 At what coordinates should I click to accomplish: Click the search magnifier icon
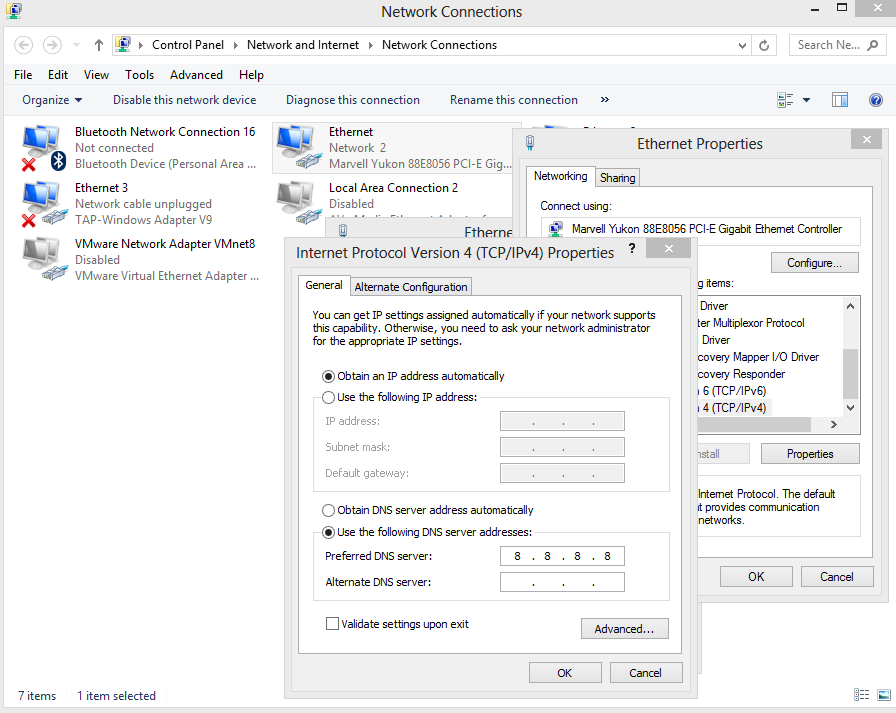pos(872,45)
